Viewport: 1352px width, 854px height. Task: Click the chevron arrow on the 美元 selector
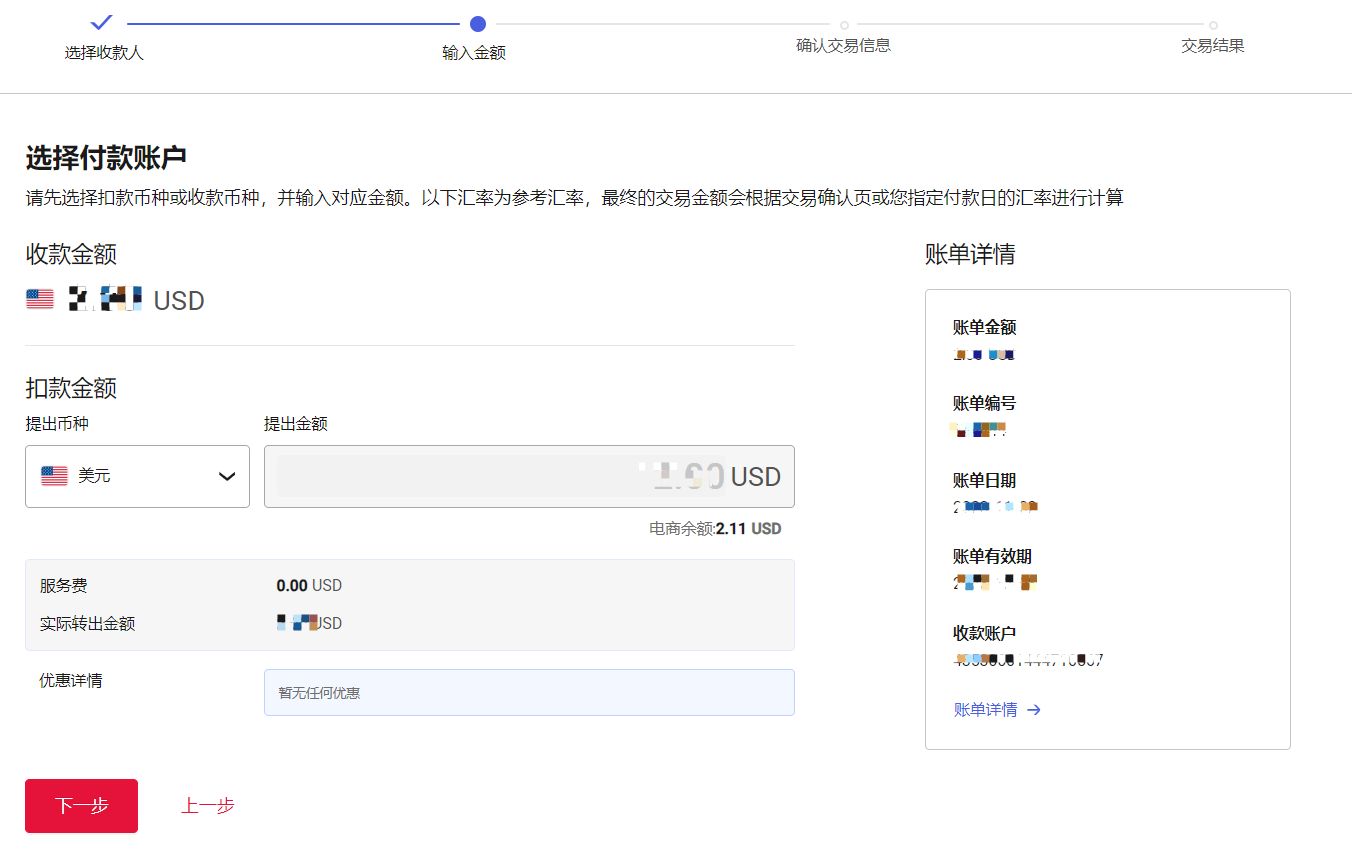tap(226, 476)
